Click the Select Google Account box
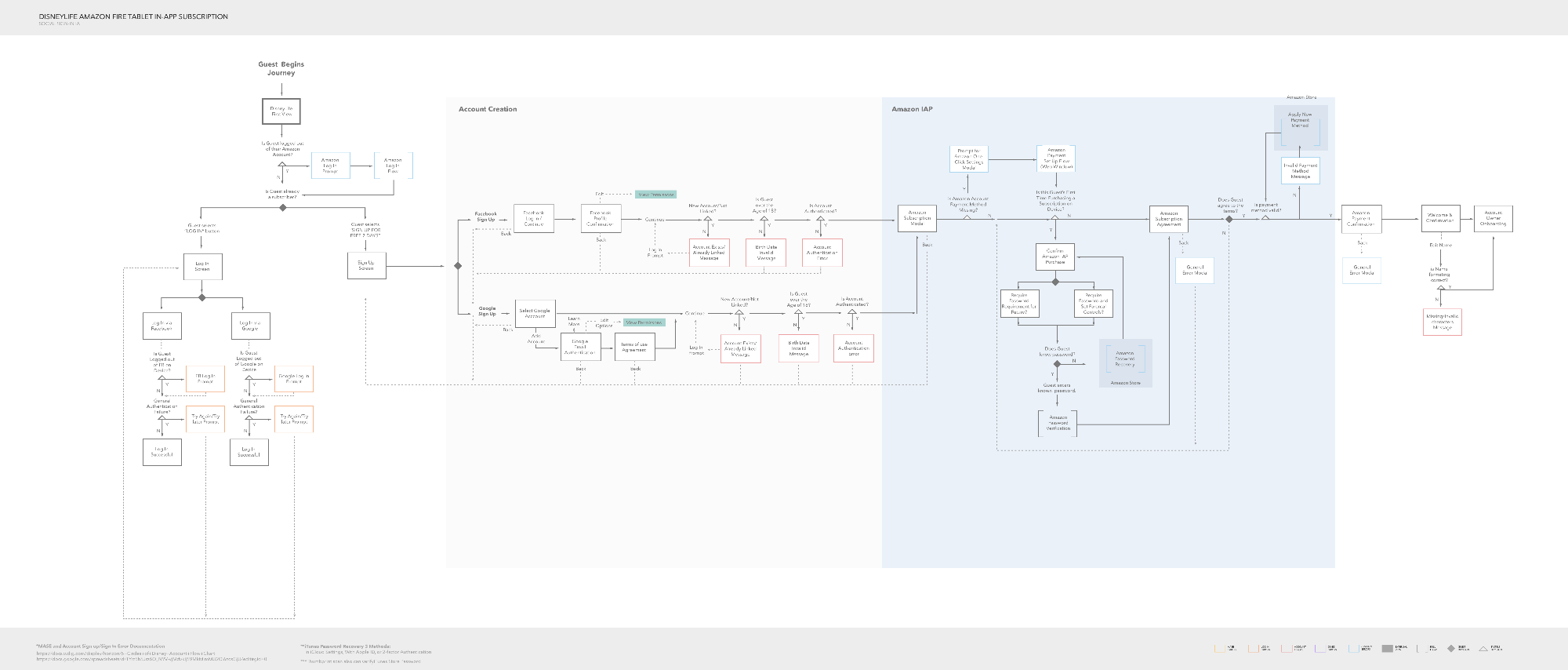The width and height of the screenshot is (1568, 670). (535, 313)
